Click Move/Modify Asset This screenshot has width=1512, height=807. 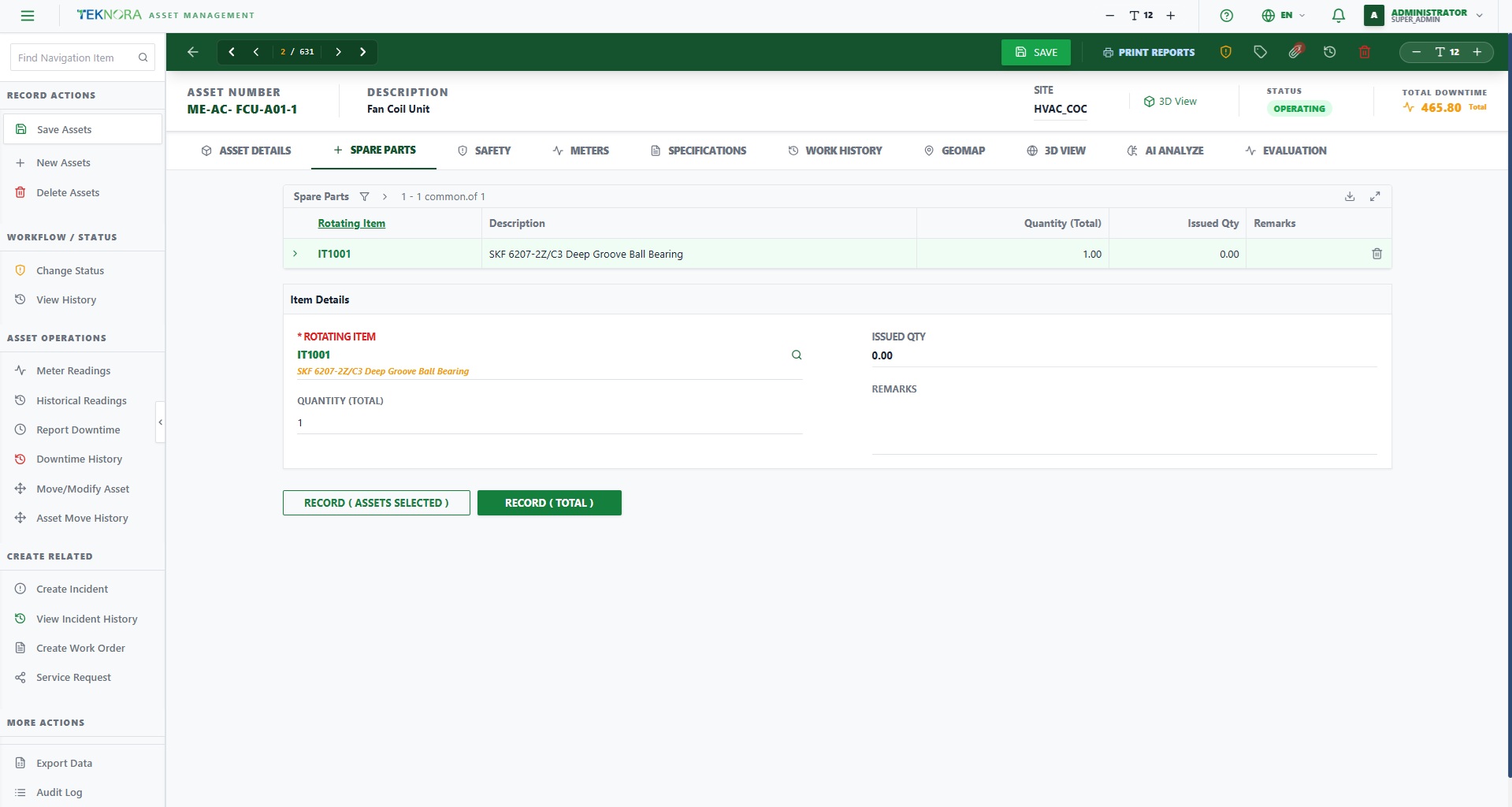point(83,489)
